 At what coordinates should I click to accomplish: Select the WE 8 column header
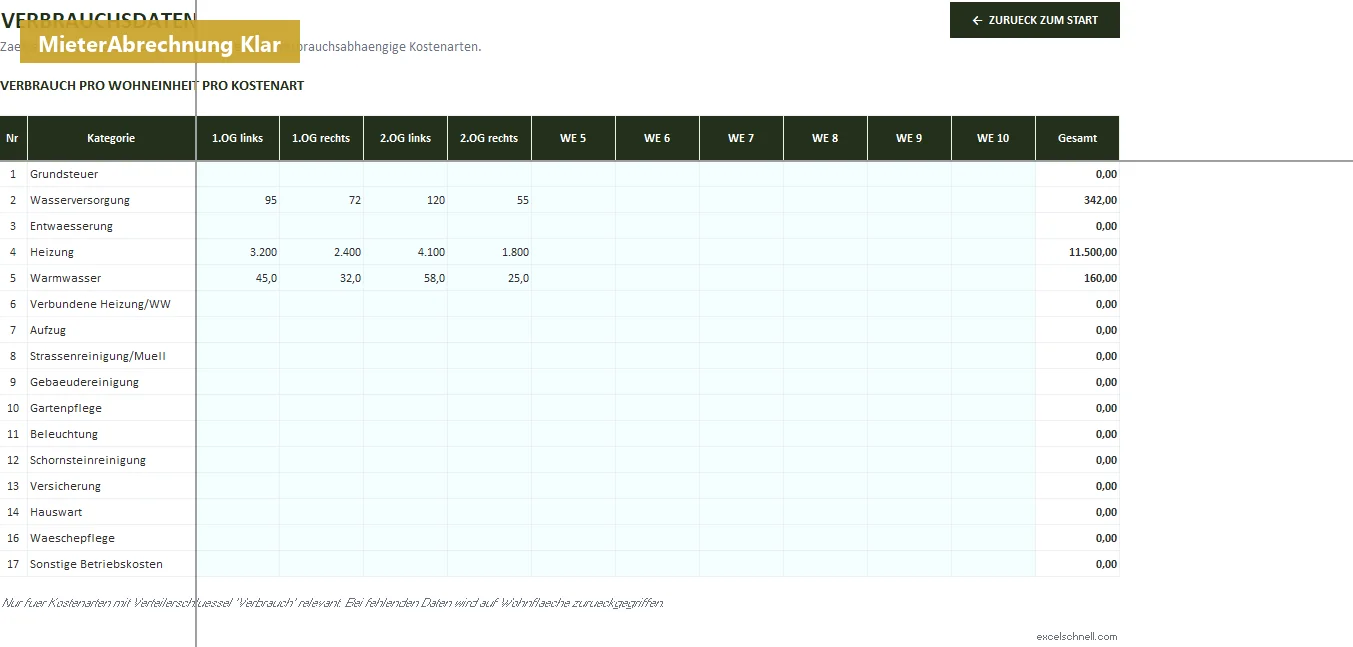825,138
